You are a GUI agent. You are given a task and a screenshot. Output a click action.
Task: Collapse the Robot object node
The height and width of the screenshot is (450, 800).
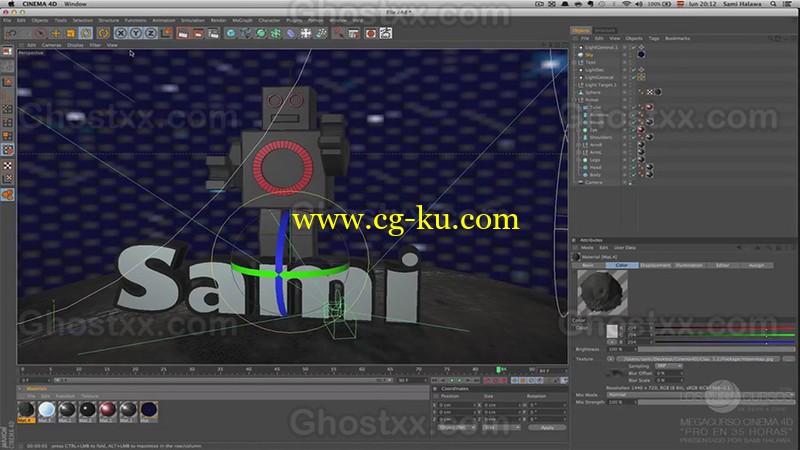click(x=575, y=100)
